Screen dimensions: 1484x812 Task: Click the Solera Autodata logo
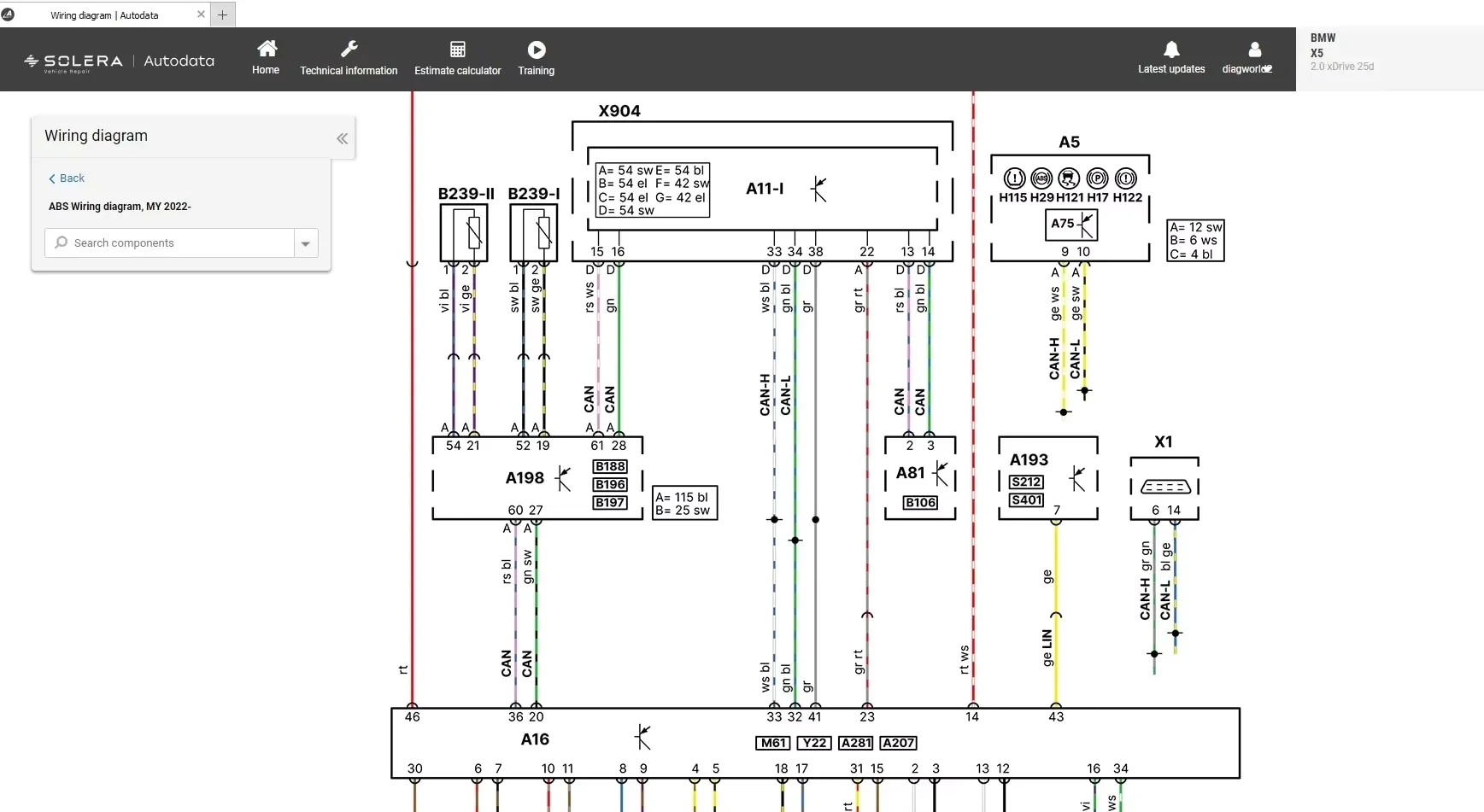pos(120,61)
